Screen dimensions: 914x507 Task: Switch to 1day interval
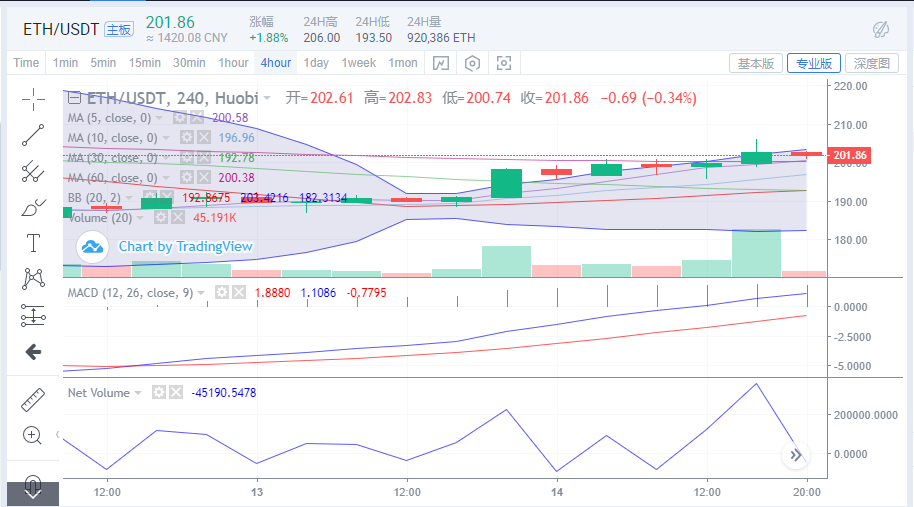coord(316,63)
